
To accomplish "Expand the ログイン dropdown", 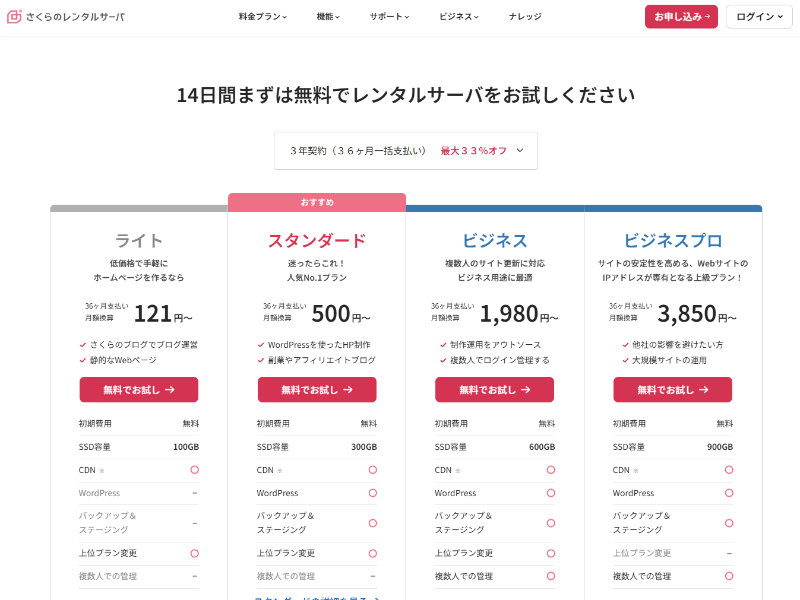I will (758, 17).
